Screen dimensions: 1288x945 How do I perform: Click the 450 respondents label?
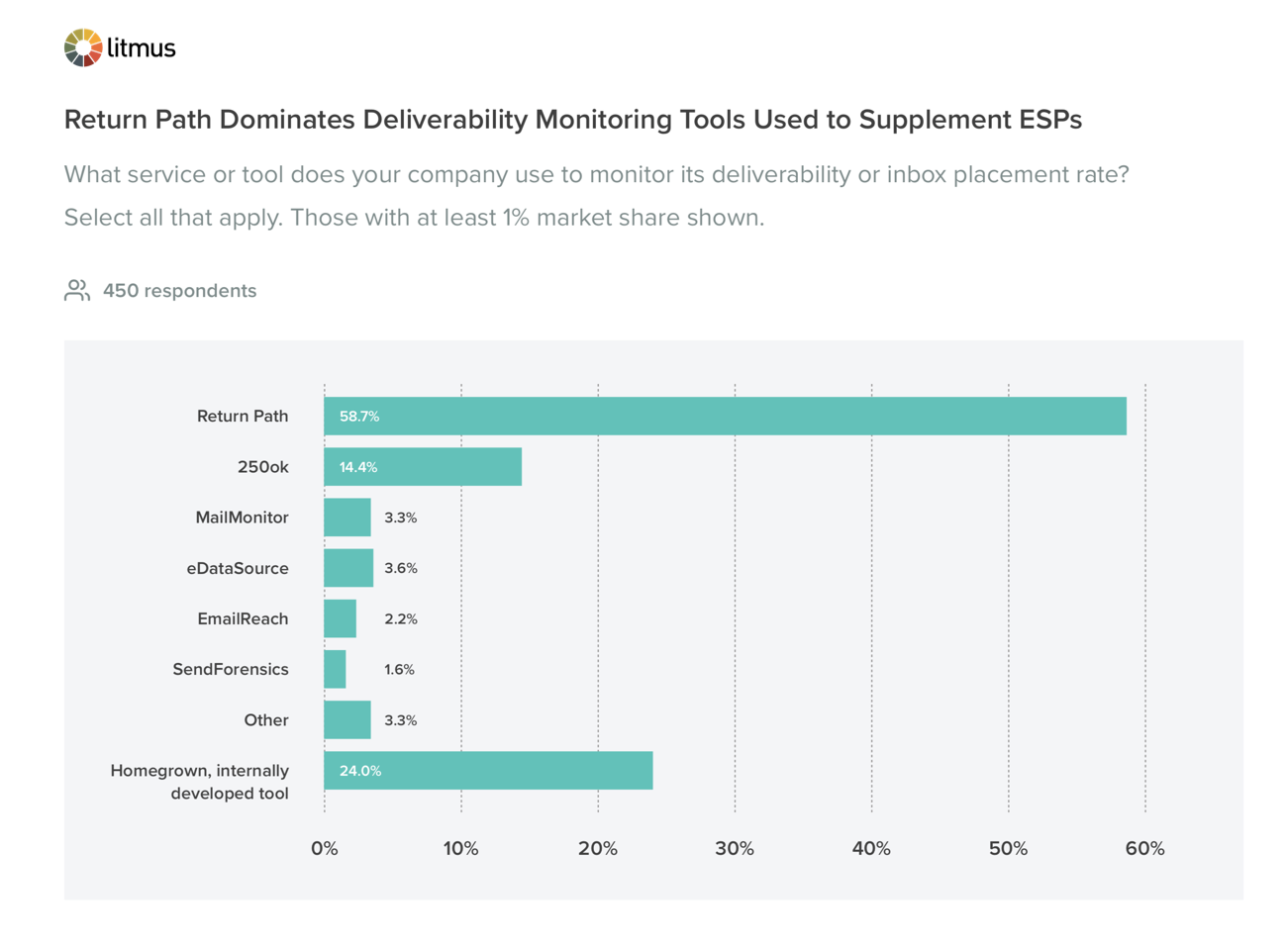point(179,291)
